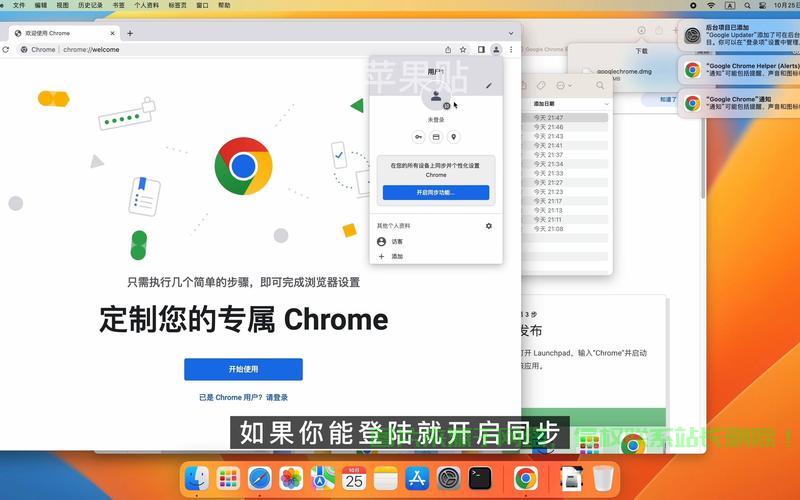Open the 标签页 menu

coord(177,5)
